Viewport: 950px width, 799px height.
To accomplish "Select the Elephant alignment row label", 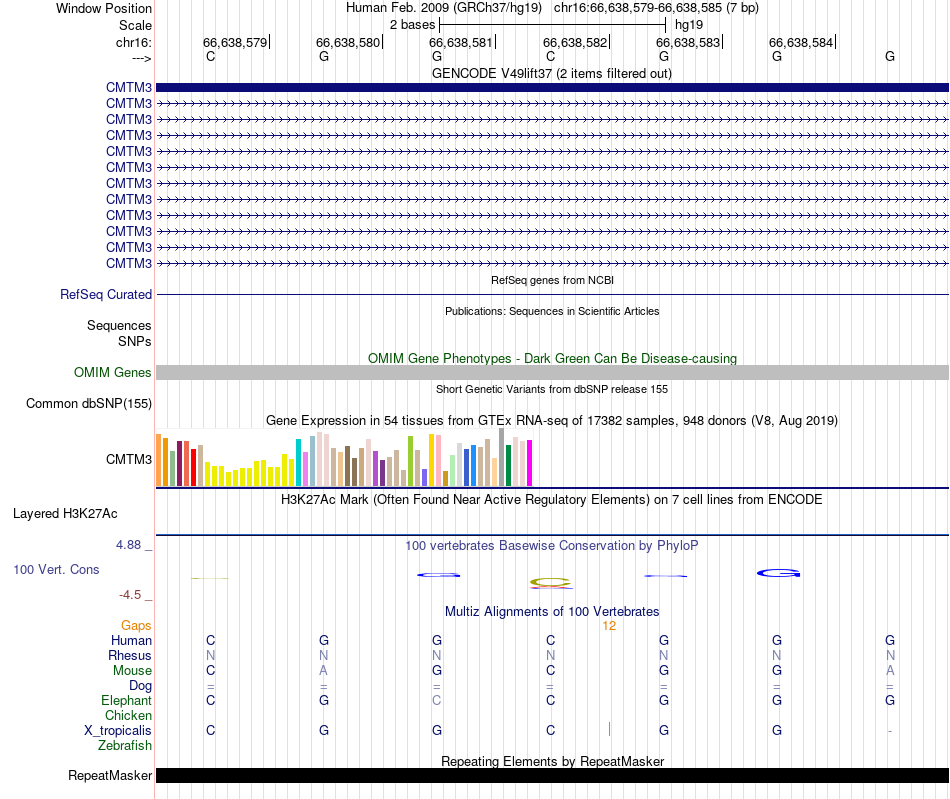I will pos(126,700).
